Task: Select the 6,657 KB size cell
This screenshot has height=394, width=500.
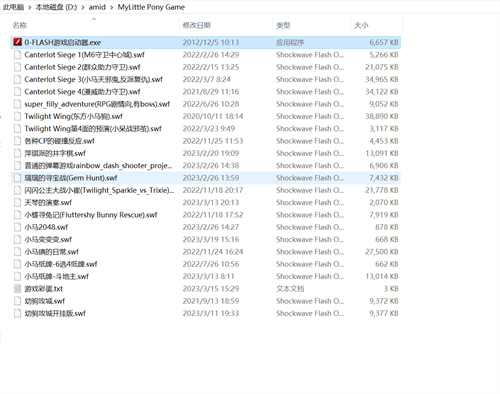Action: [384, 42]
